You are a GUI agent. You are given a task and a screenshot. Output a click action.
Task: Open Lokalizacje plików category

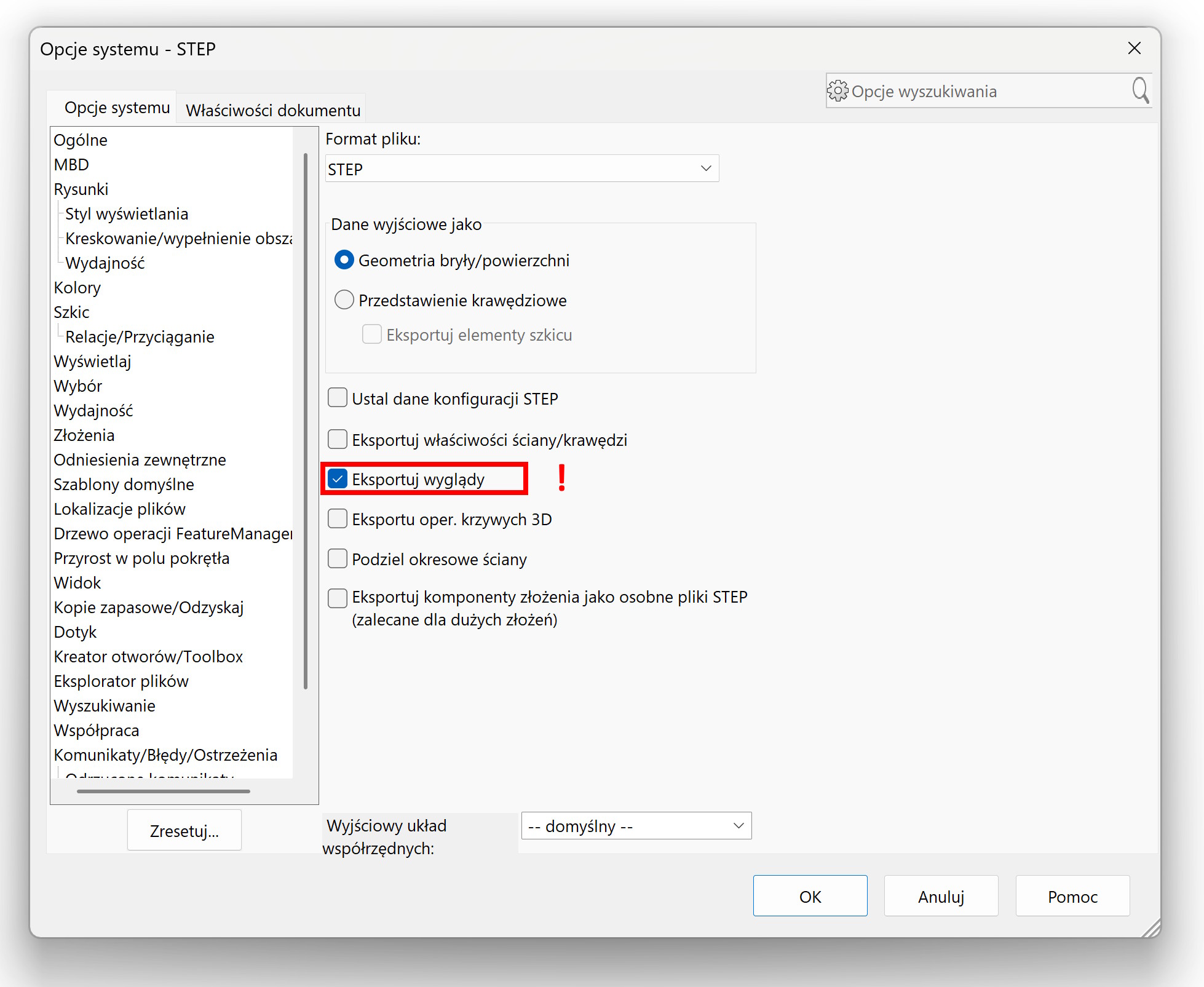pos(119,509)
